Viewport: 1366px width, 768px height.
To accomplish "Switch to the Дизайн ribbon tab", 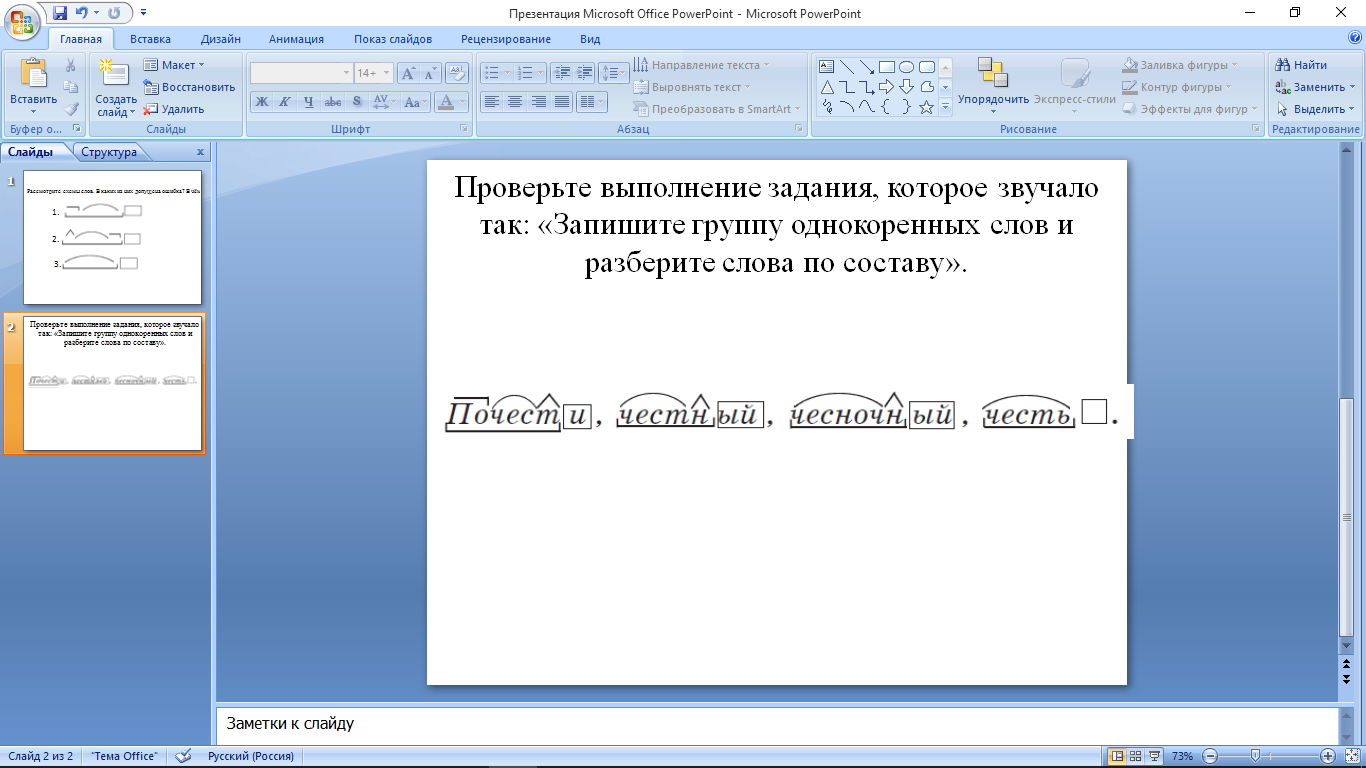I will 220,39.
